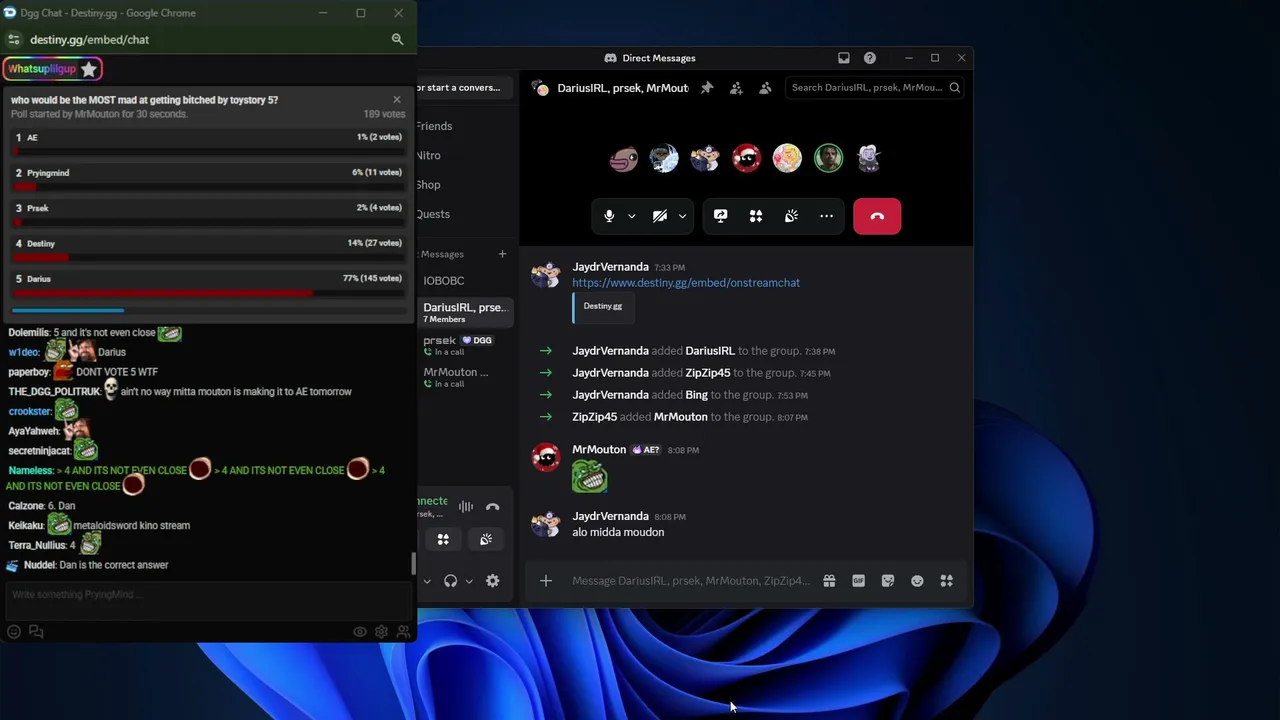Toggle noise suppression in voice panel

click(x=466, y=507)
